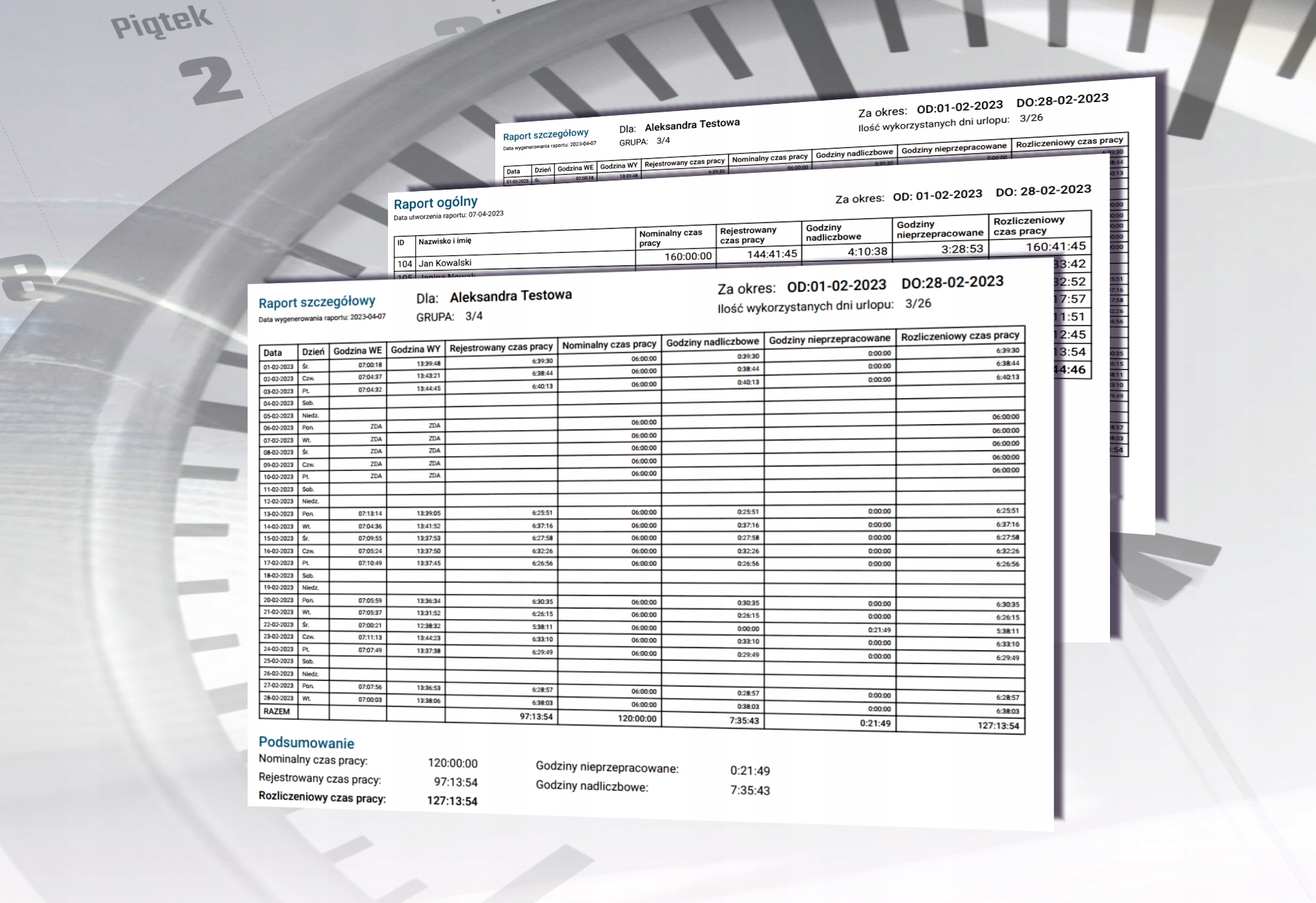Click the 'RAZEM' totals row label
This screenshot has height=903, width=1316.
[277, 711]
